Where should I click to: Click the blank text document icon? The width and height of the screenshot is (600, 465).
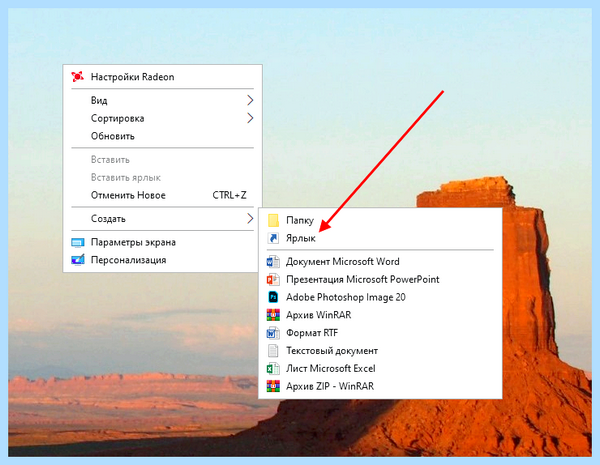point(273,351)
